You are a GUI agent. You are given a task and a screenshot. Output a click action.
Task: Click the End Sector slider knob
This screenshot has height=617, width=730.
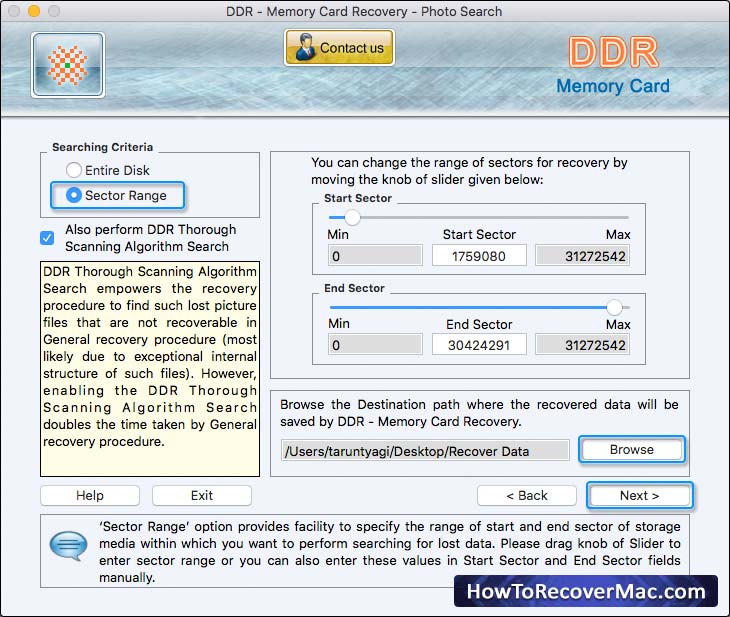pyautogui.click(x=614, y=307)
